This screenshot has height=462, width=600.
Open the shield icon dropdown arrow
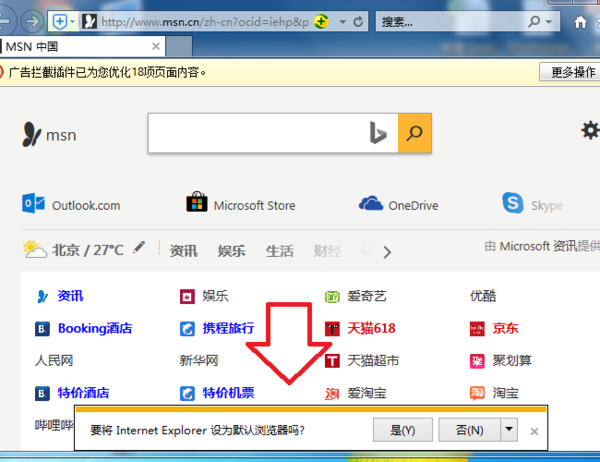(72, 21)
